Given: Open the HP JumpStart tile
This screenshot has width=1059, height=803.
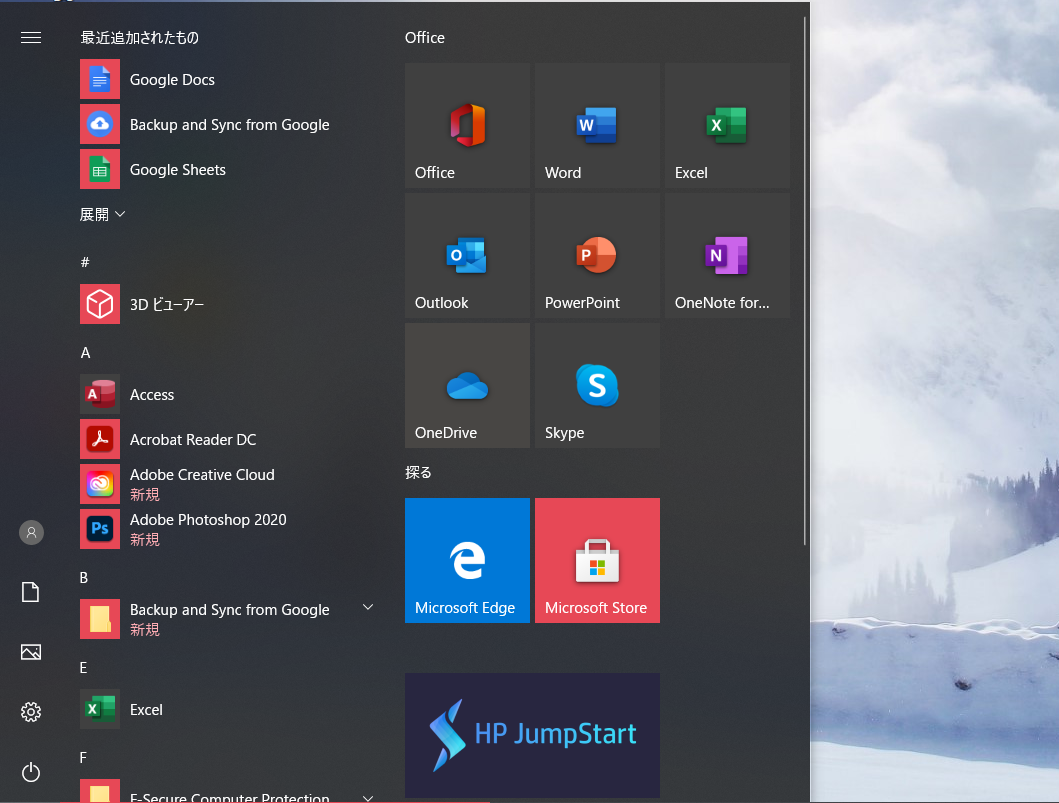Looking at the screenshot, I should pyautogui.click(x=532, y=735).
